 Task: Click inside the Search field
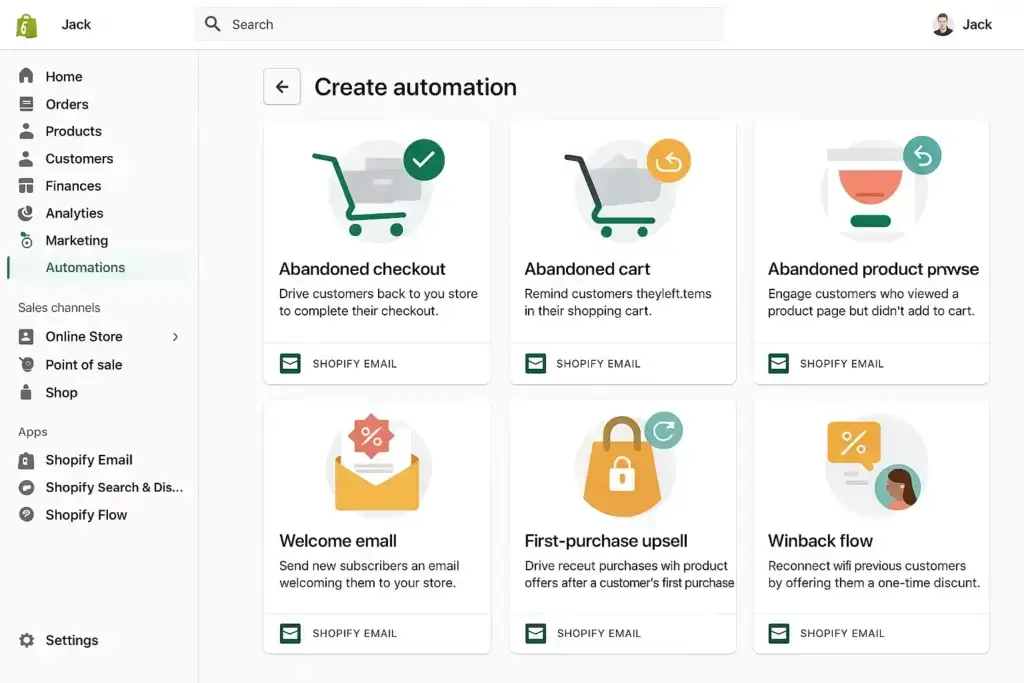(460, 24)
